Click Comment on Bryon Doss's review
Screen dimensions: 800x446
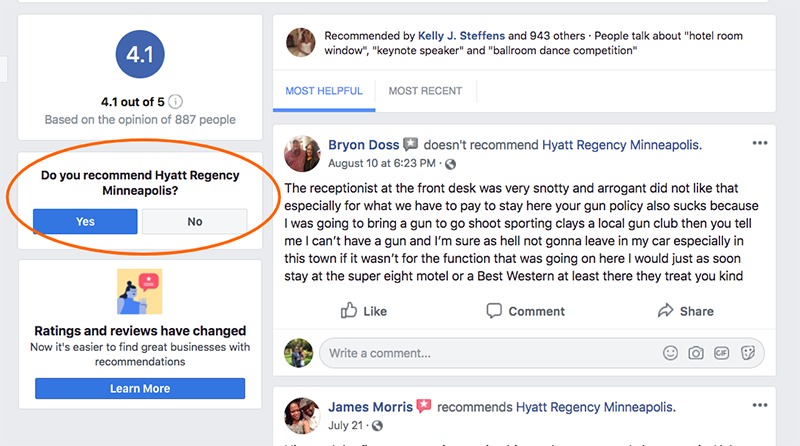[x=526, y=311]
